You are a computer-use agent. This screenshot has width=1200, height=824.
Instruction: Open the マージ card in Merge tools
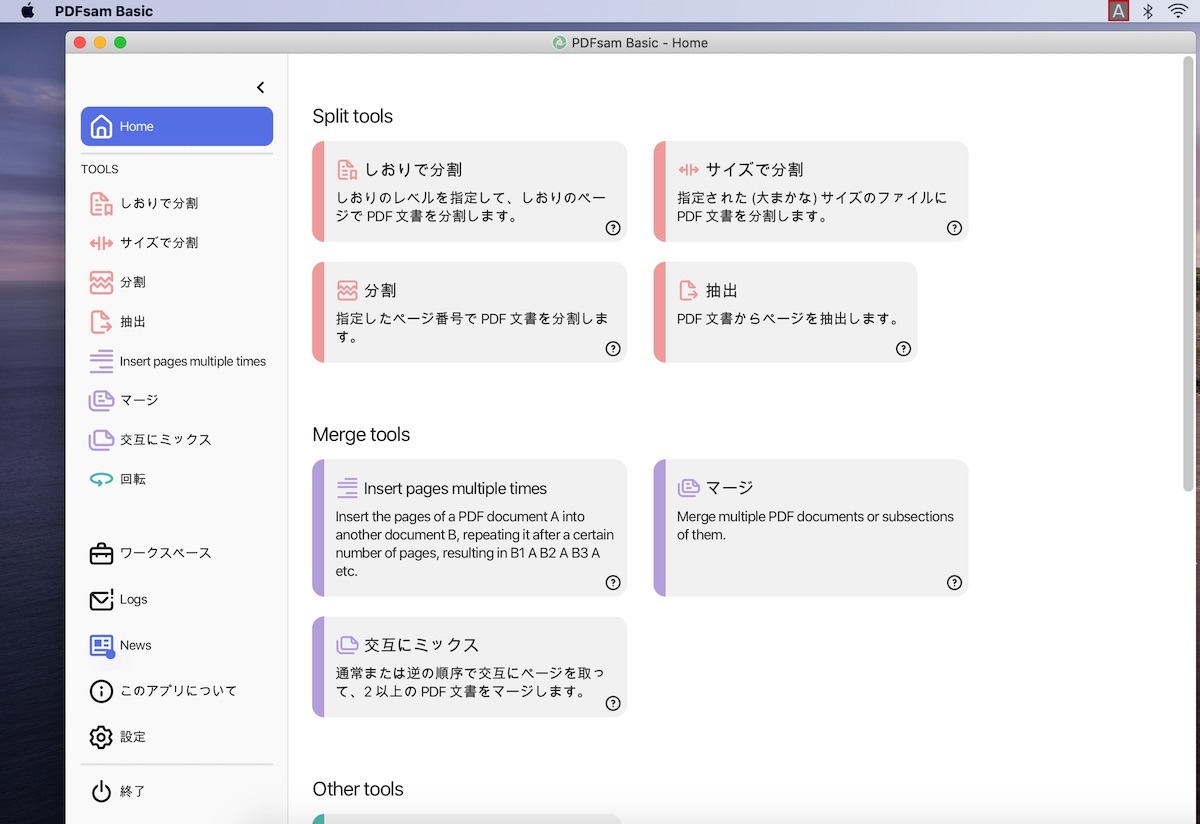(x=811, y=528)
